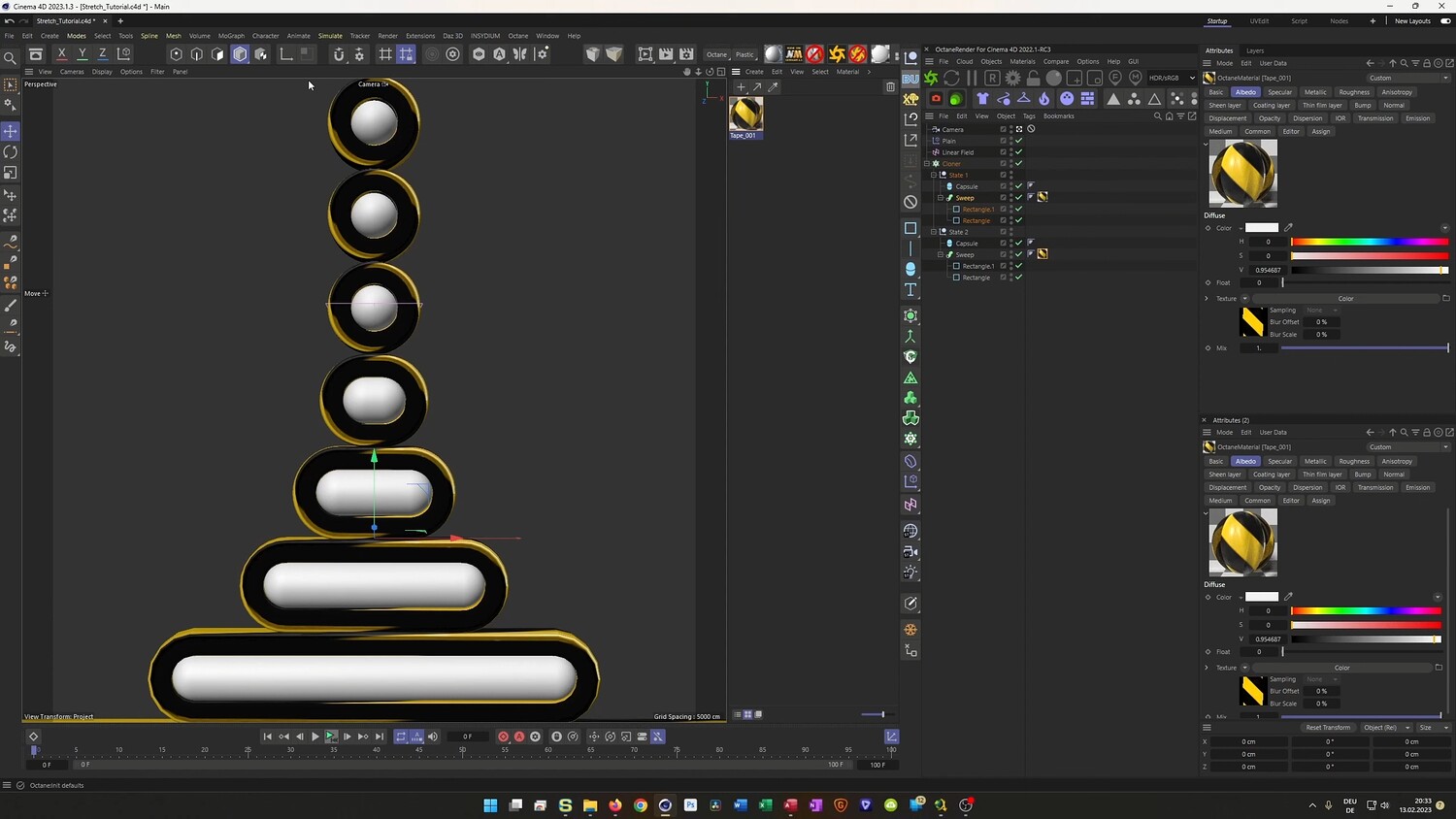Click the upper Diffuse color swatch

(1262, 228)
